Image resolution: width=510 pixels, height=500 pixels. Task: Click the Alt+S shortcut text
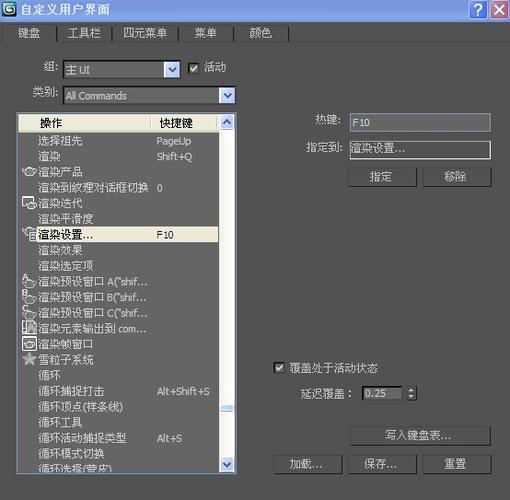click(169, 438)
